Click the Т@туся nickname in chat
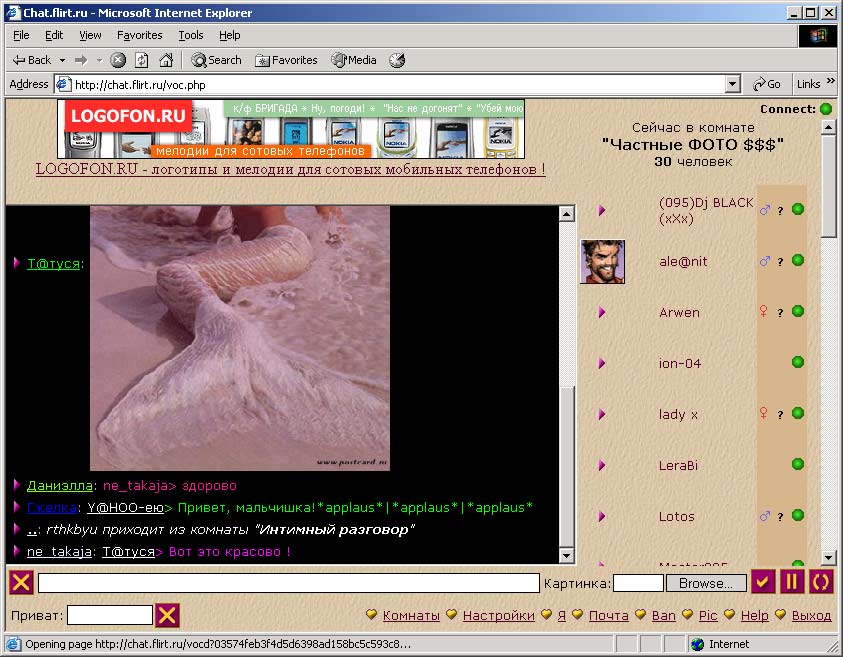Image resolution: width=843 pixels, height=657 pixels. (x=53, y=264)
